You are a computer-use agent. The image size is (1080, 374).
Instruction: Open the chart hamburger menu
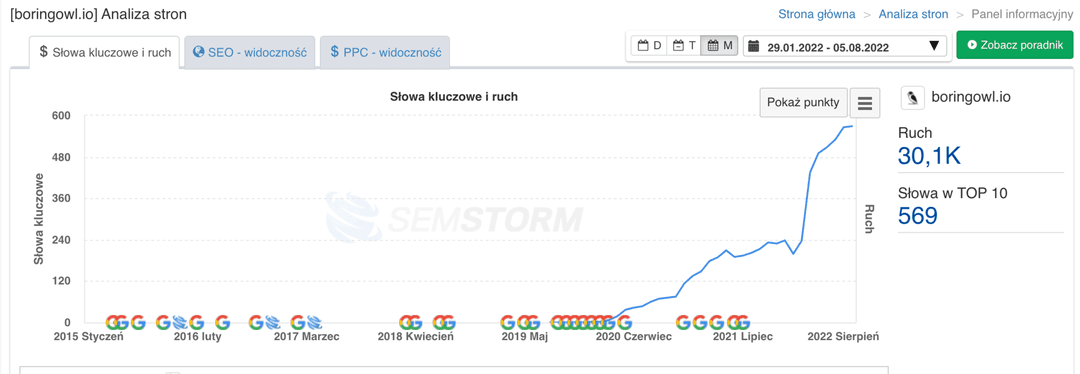tap(865, 103)
